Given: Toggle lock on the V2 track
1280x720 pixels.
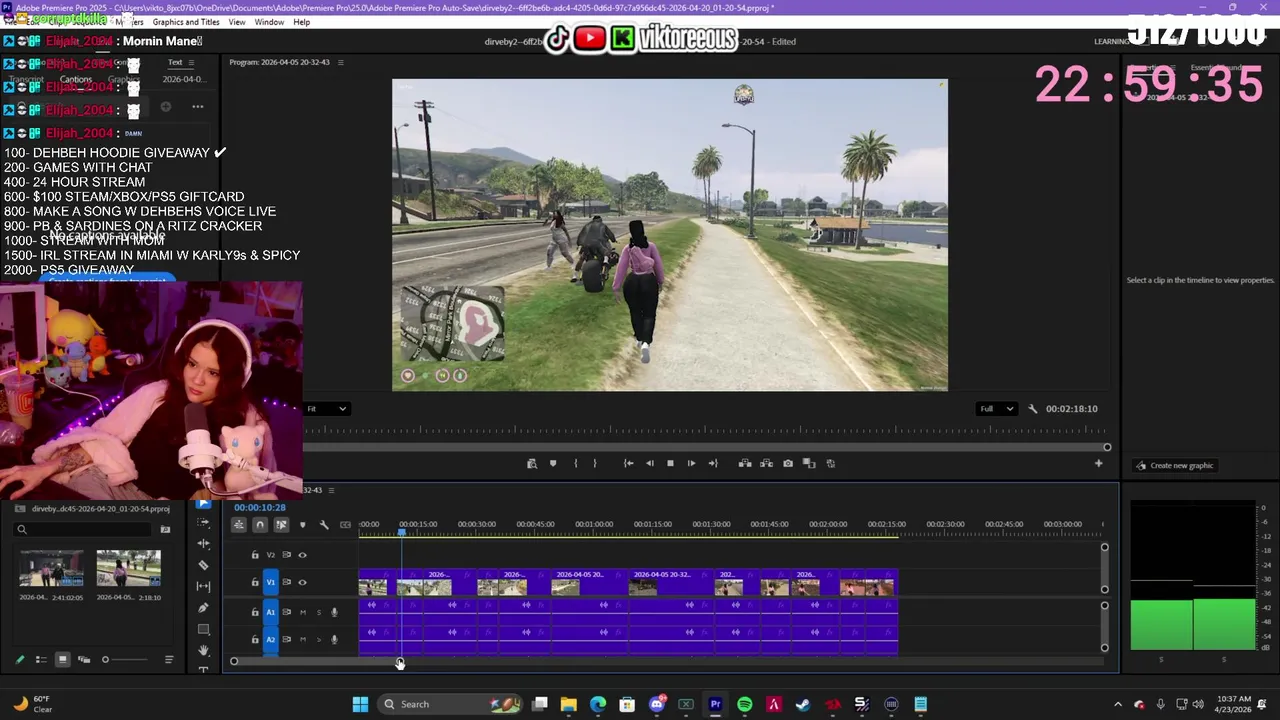Looking at the screenshot, I should coord(255,555).
